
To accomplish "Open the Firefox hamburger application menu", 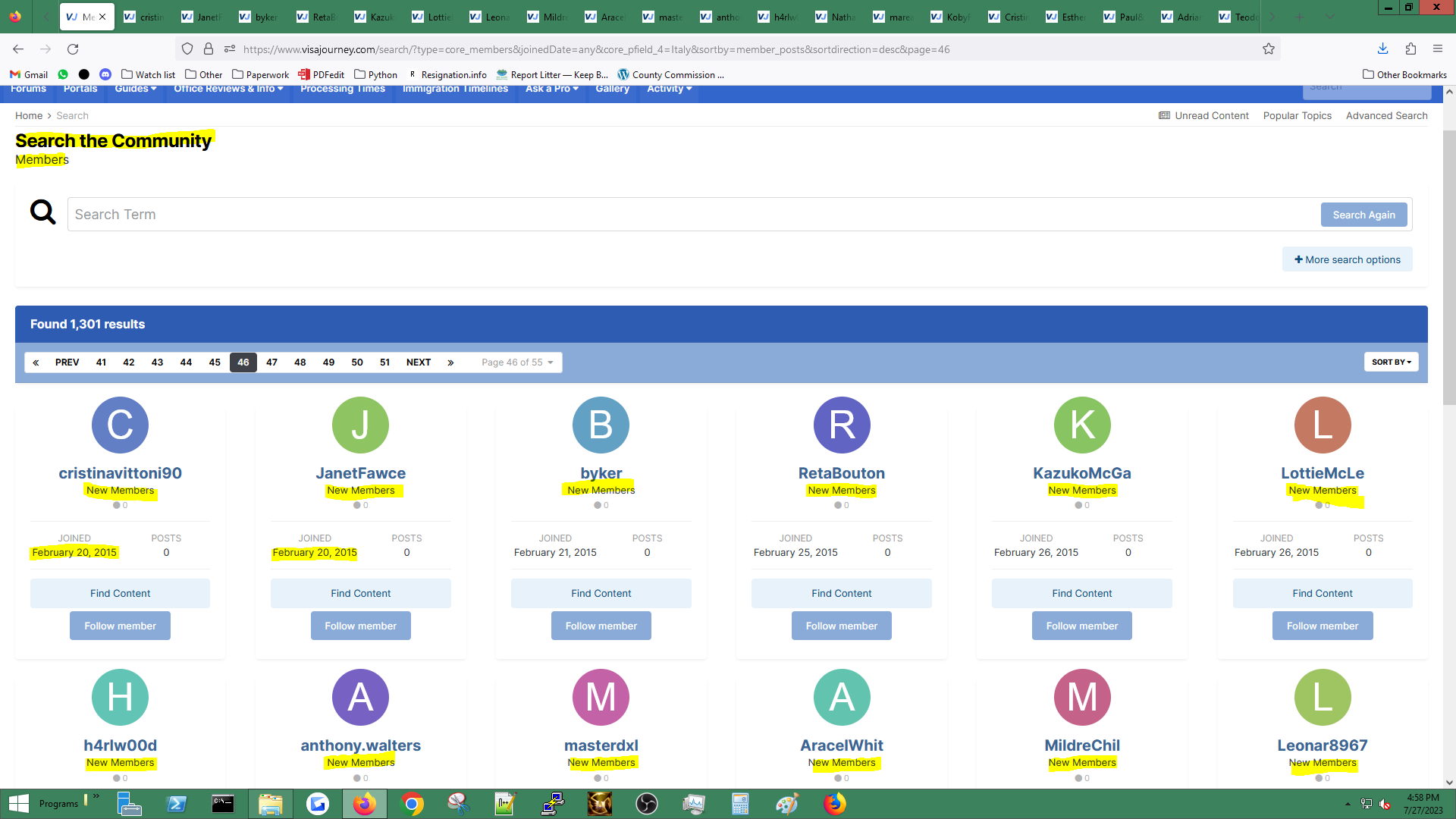I will (1438, 49).
